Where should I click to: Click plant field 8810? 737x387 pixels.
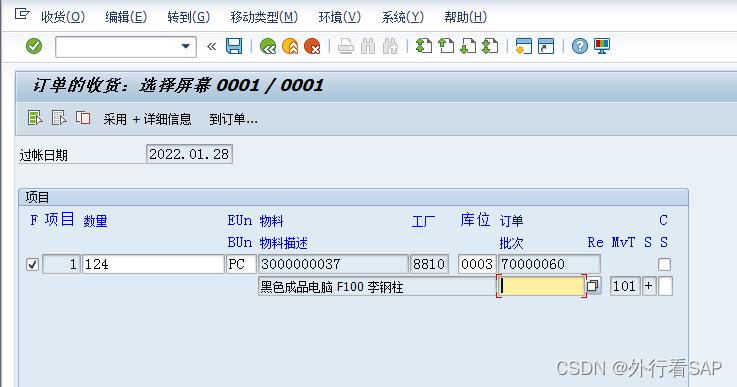click(429, 264)
